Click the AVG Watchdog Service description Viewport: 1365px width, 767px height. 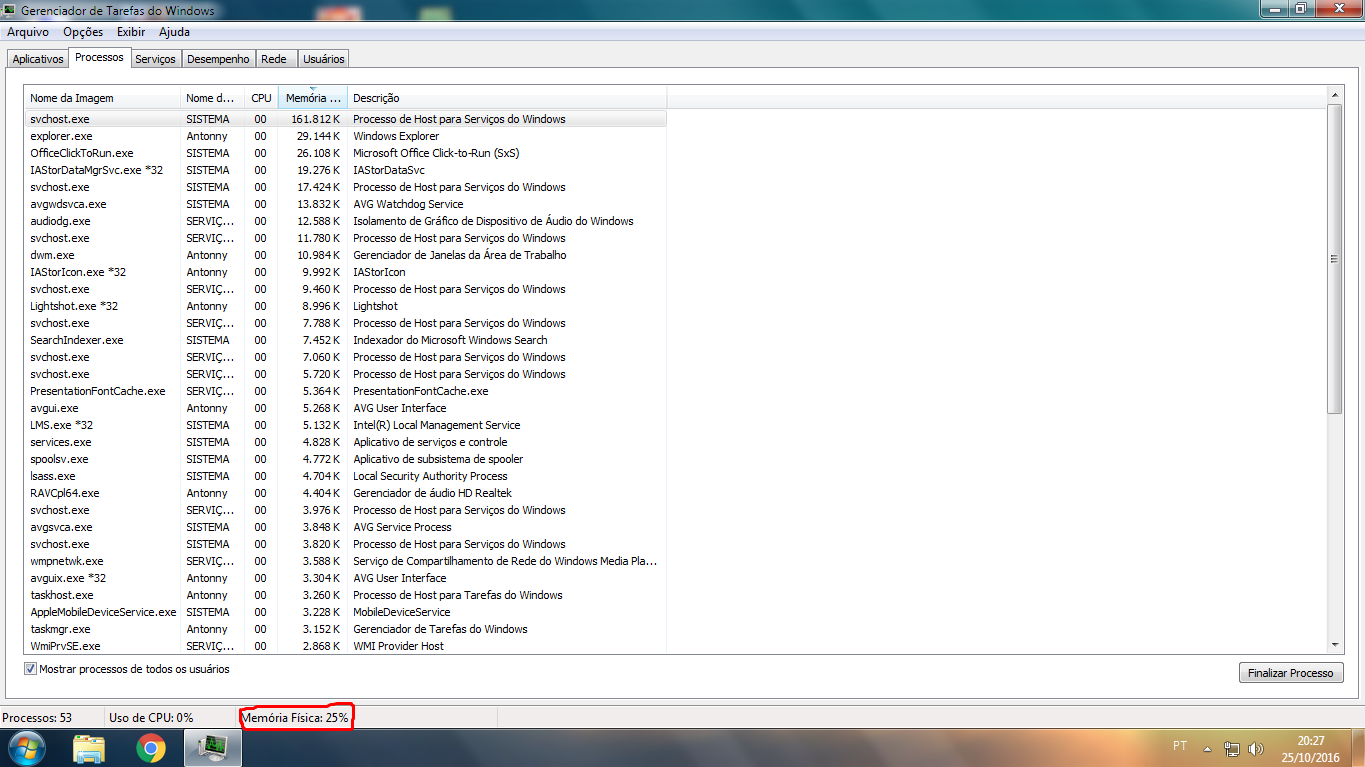(x=408, y=204)
